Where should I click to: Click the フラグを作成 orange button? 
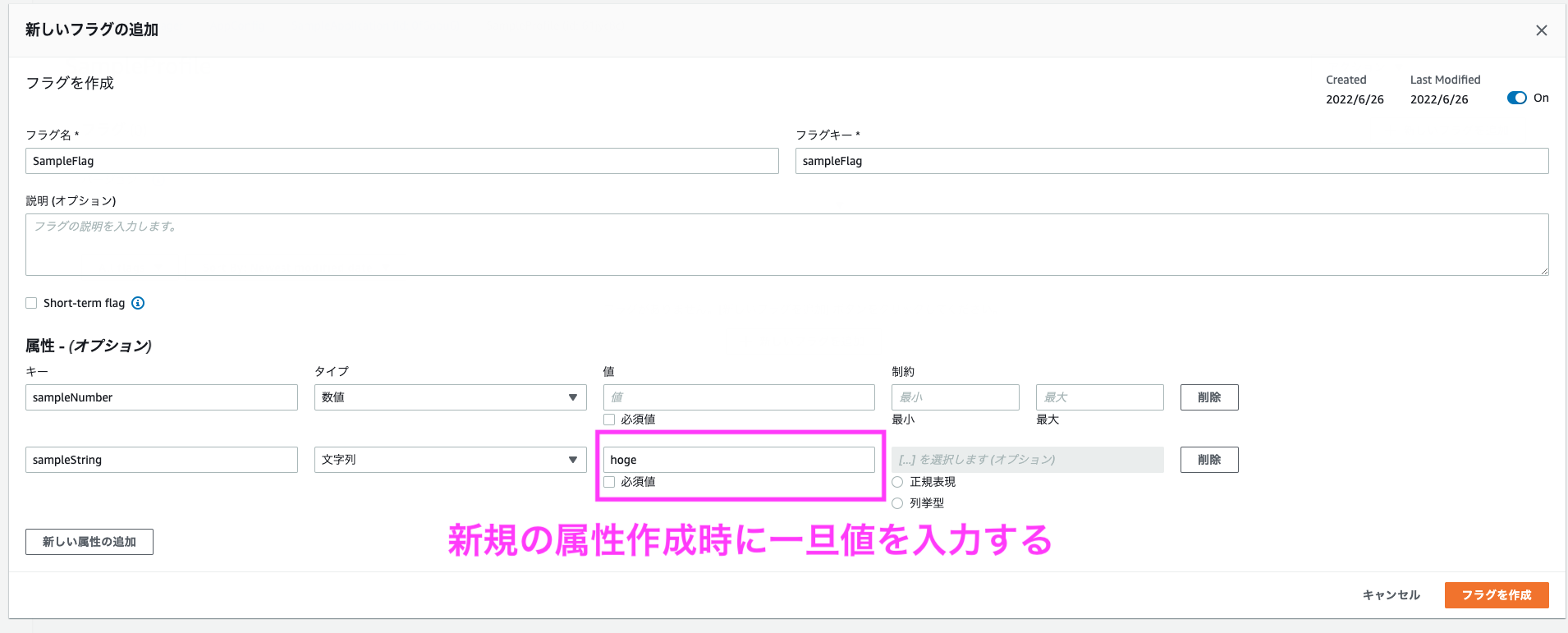1496,595
